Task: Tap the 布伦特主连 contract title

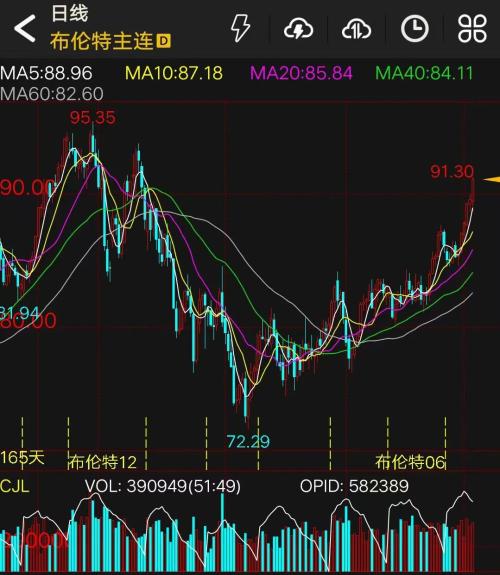Action: (102, 41)
